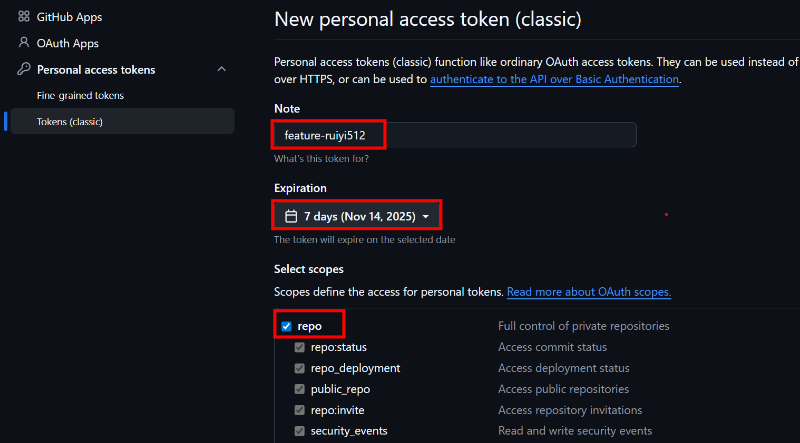Click the GitHub Apps grid icon
Image resolution: width=800 pixels, height=443 pixels.
24,17
